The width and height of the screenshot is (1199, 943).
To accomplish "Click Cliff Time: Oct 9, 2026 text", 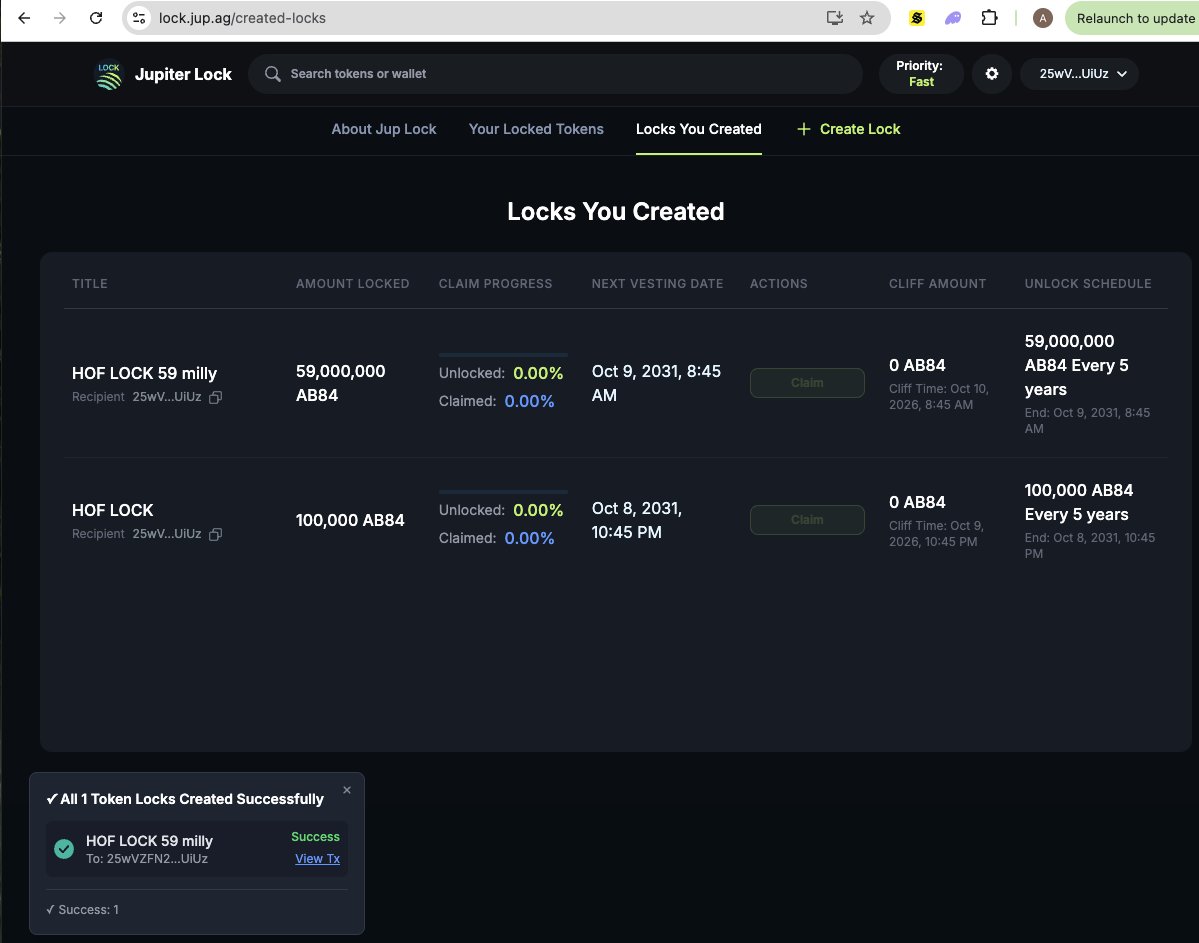I will (937, 534).
